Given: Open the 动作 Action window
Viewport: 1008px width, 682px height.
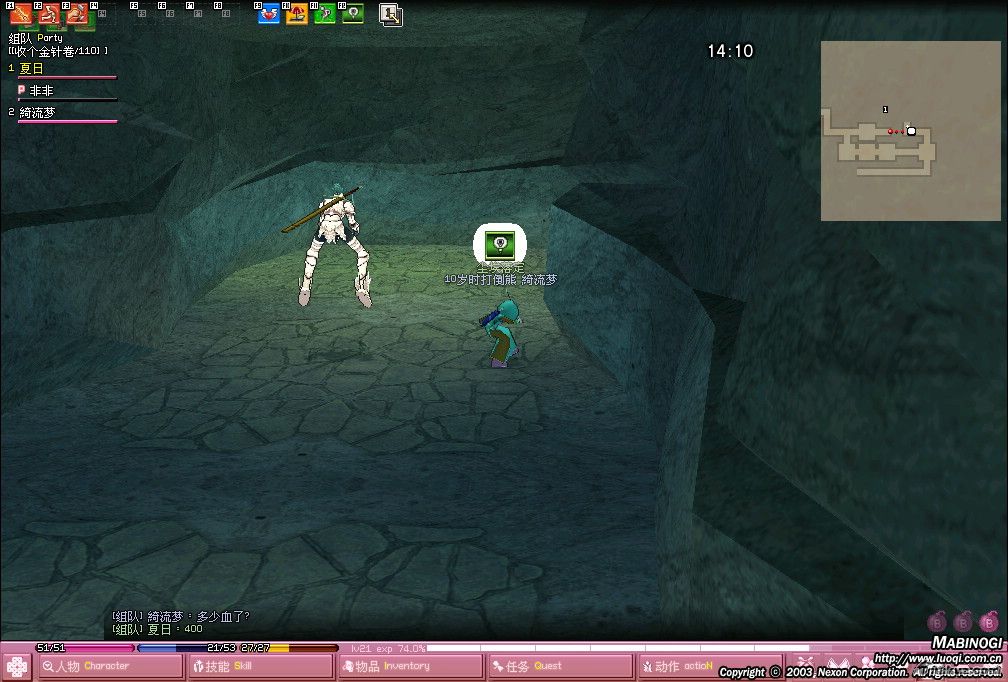Looking at the screenshot, I should coord(710,667).
